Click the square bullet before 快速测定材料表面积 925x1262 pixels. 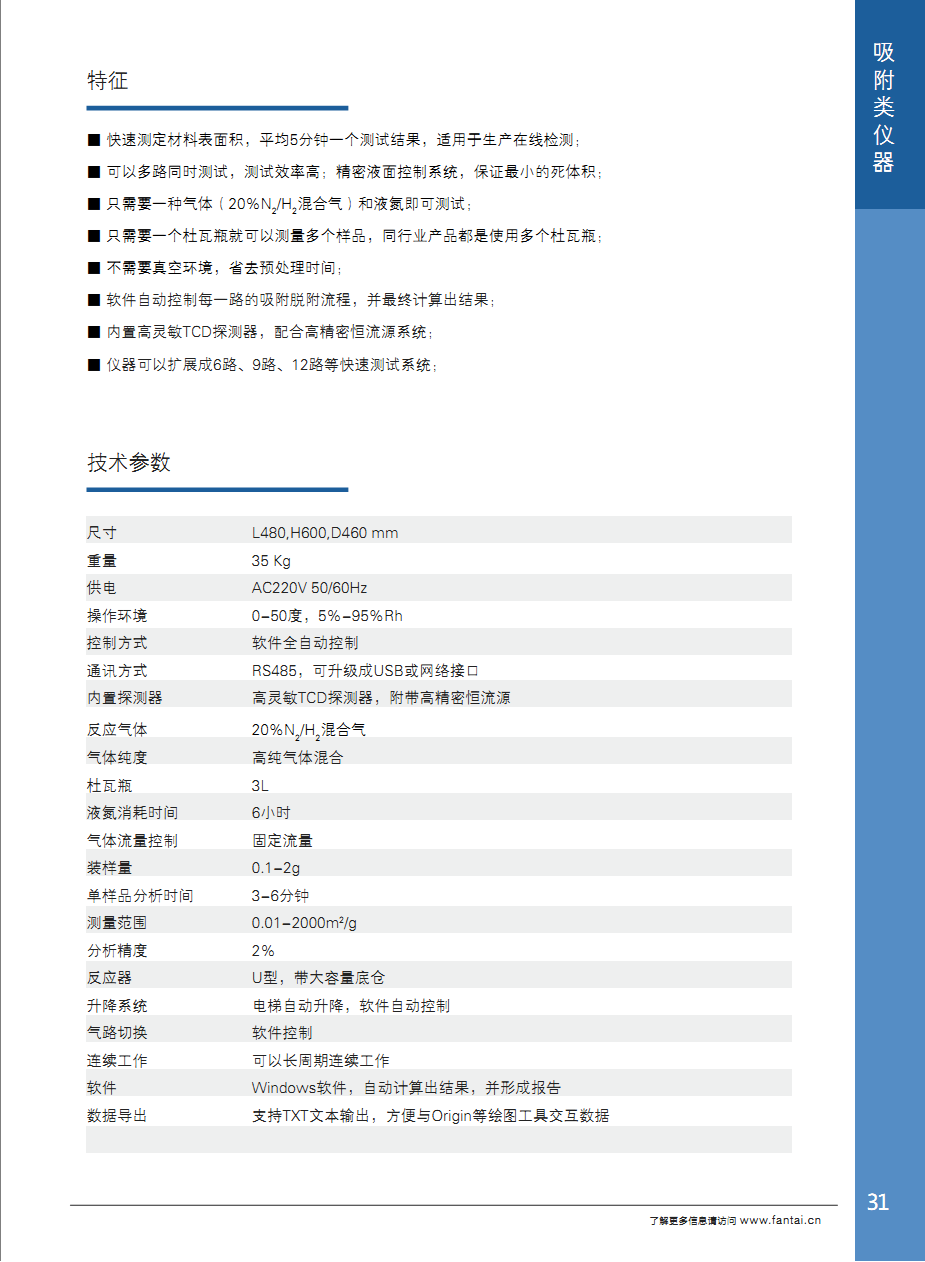[94, 139]
